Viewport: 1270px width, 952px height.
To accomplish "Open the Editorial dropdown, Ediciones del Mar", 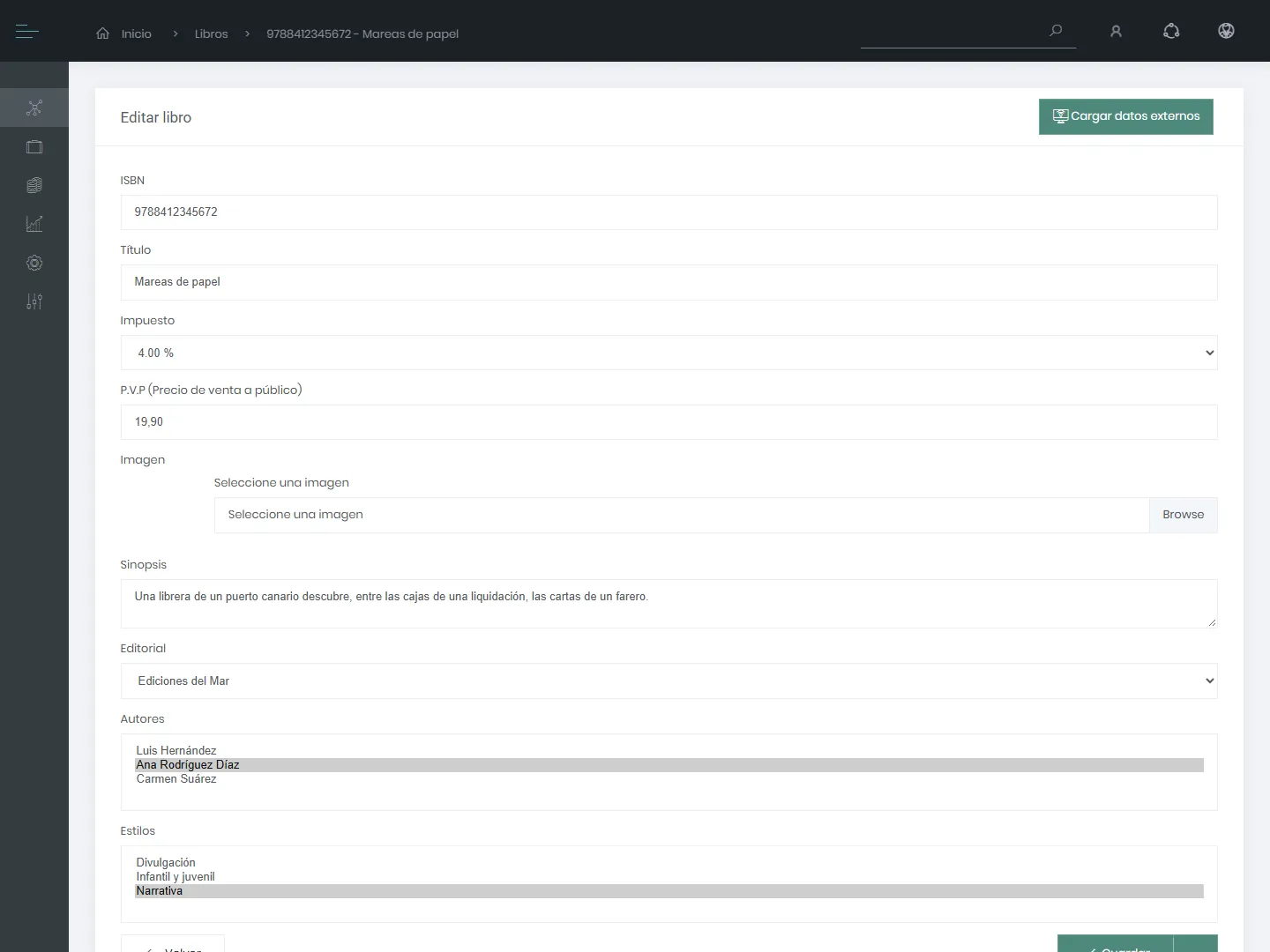I will [x=669, y=681].
